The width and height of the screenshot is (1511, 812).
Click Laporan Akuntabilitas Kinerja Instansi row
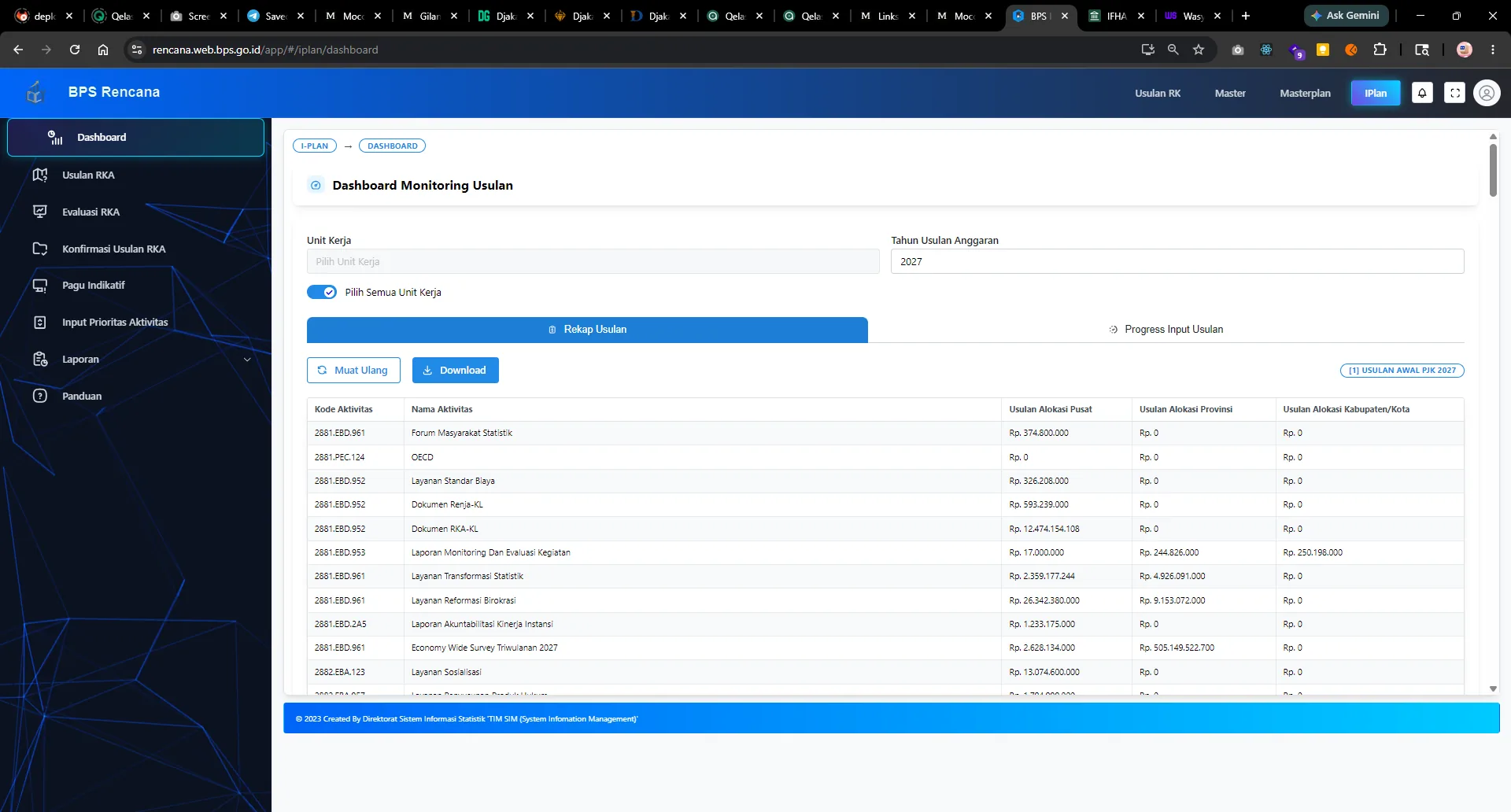885,624
